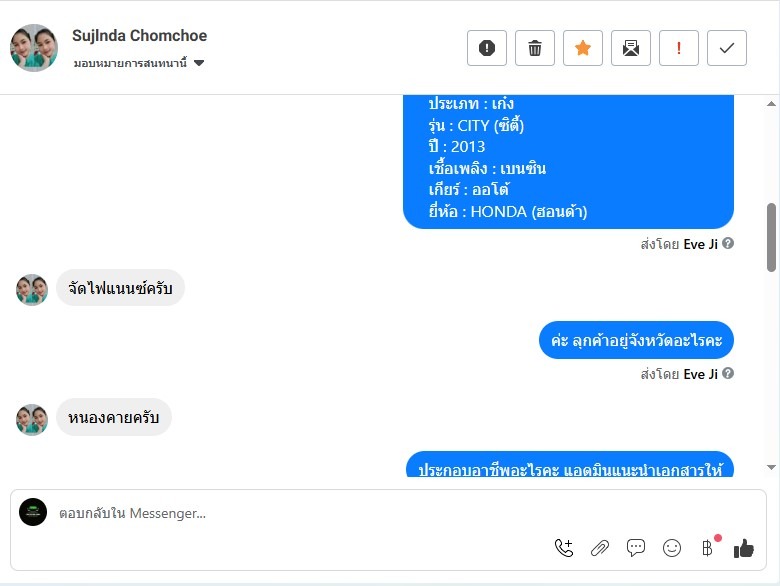Click Sujlnda Chomchoe name
Image resolution: width=780 pixels, height=586 pixels.
(139, 35)
